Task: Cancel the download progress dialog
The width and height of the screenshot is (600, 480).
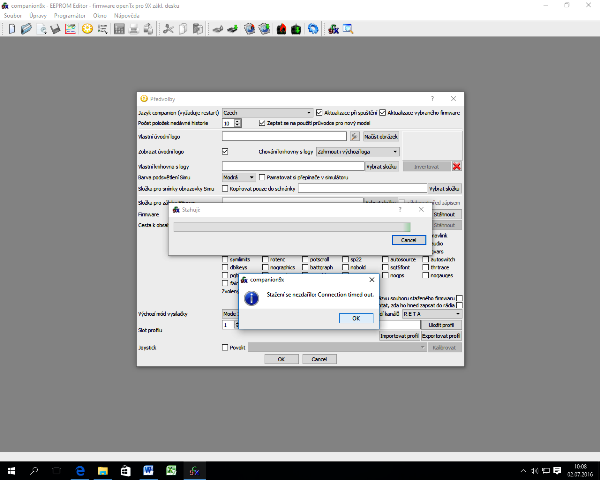Action: (408, 240)
